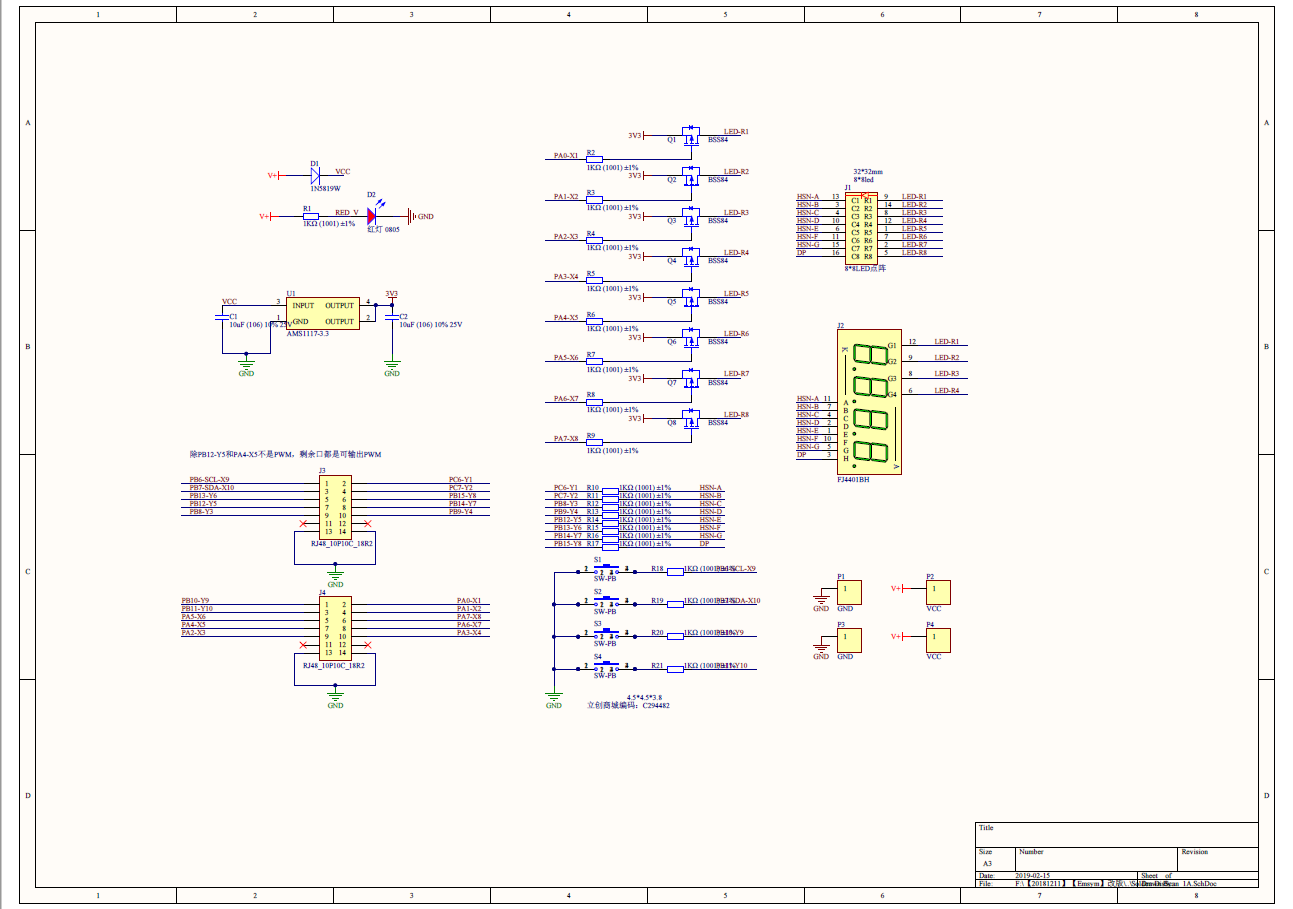Click the J4 connector block
1293x909 pixels.
coord(335,628)
